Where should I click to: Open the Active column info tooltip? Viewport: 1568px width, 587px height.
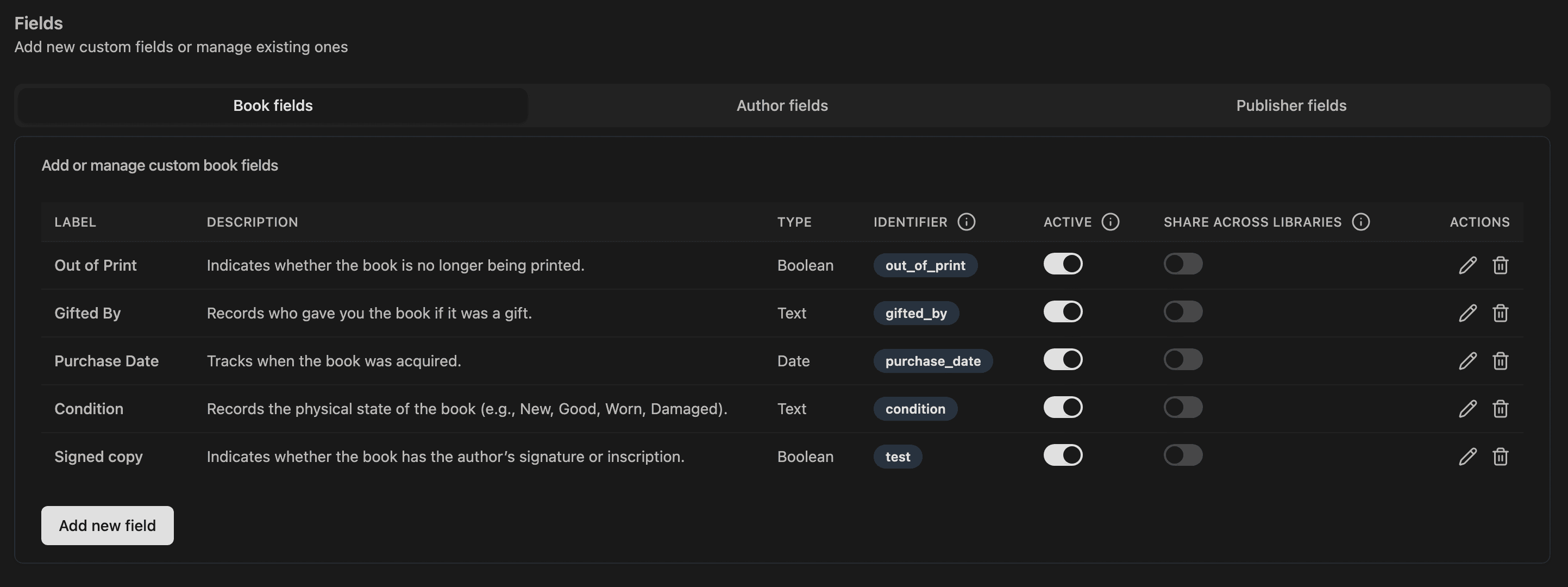point(1112,222)
